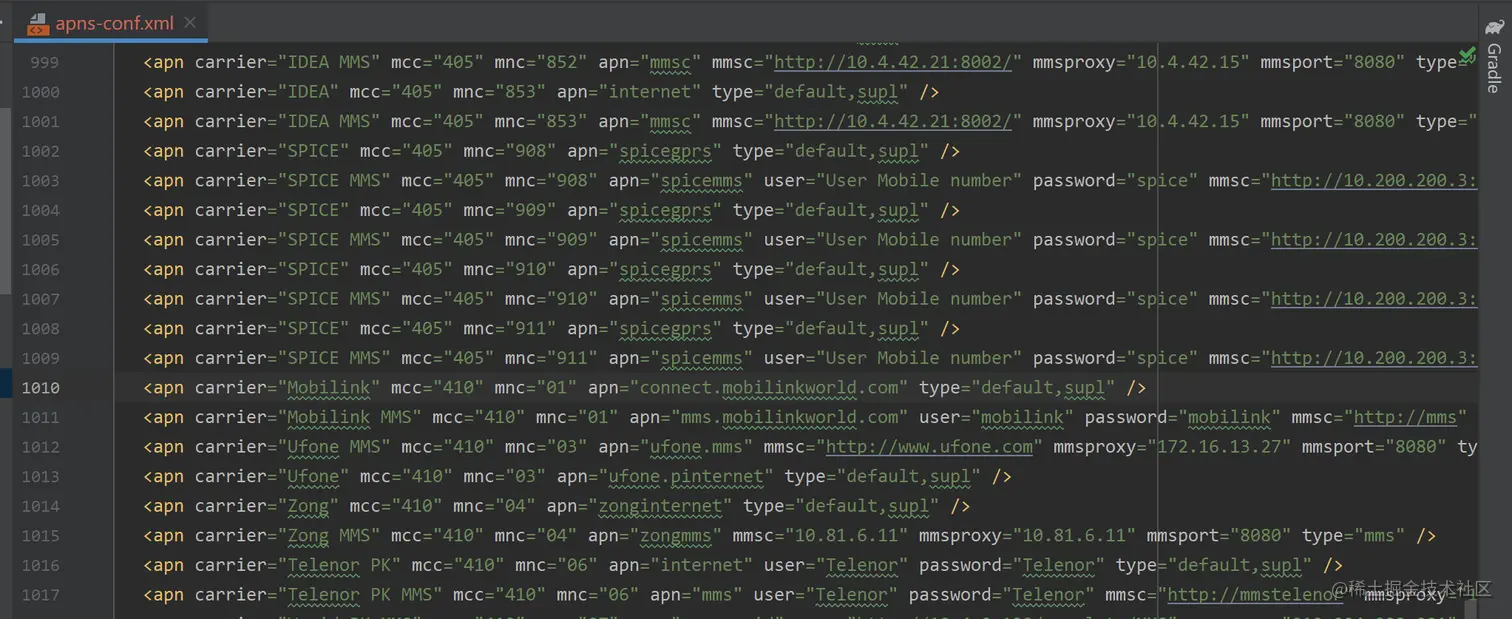The image size is (1512, 619).
Task: Click the "spicegprs" apn value on line 1002
Action: [666, 151]
